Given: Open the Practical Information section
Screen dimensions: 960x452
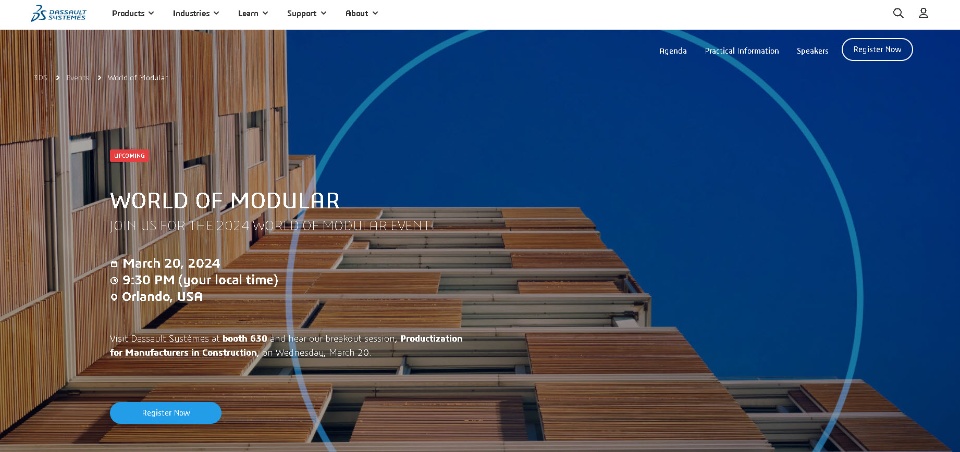Looking at the screenshot, I should tap(741, 51).
